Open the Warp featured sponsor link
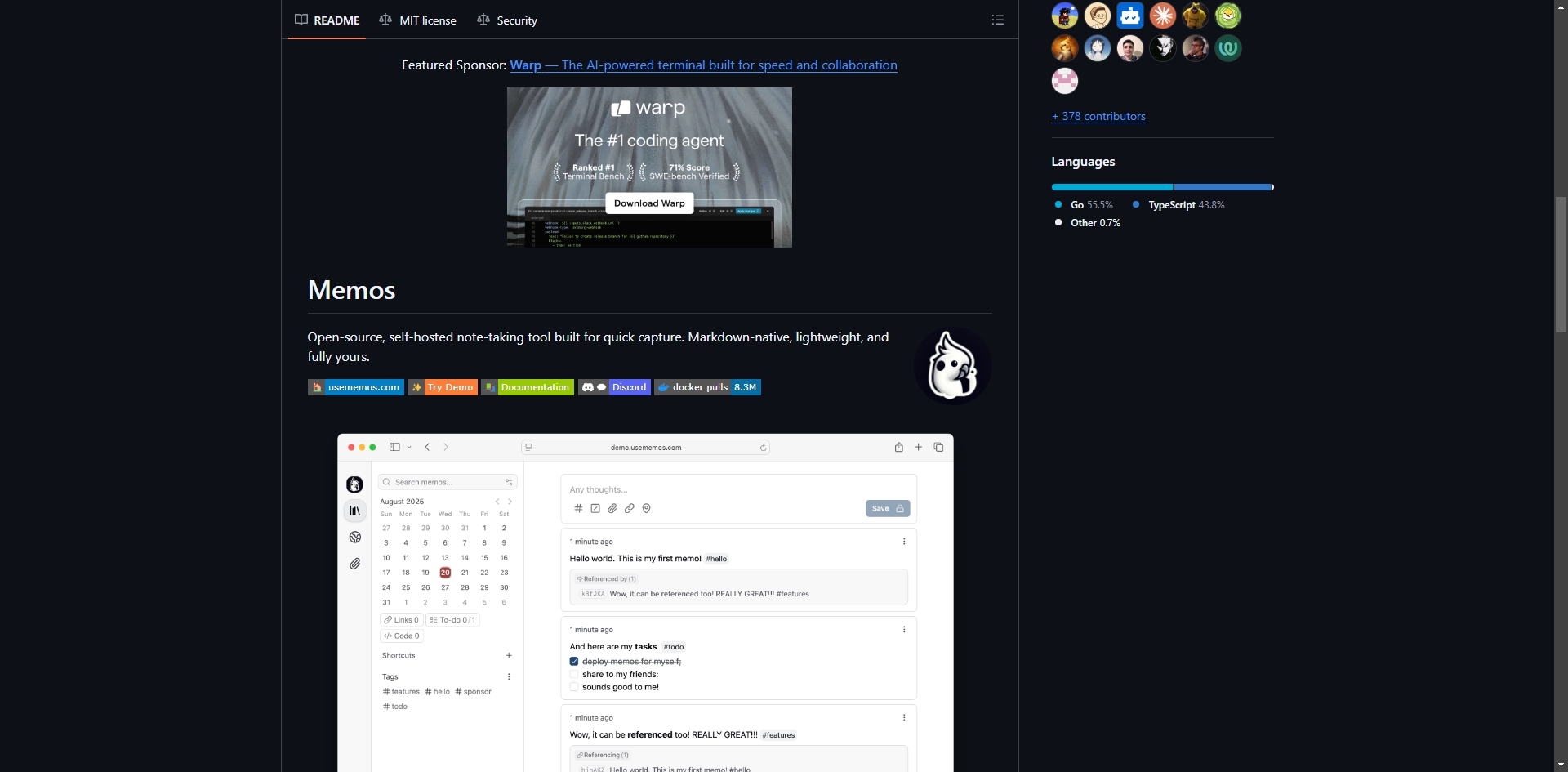Viewport: 1568px width, 772px height. point(703,65)
